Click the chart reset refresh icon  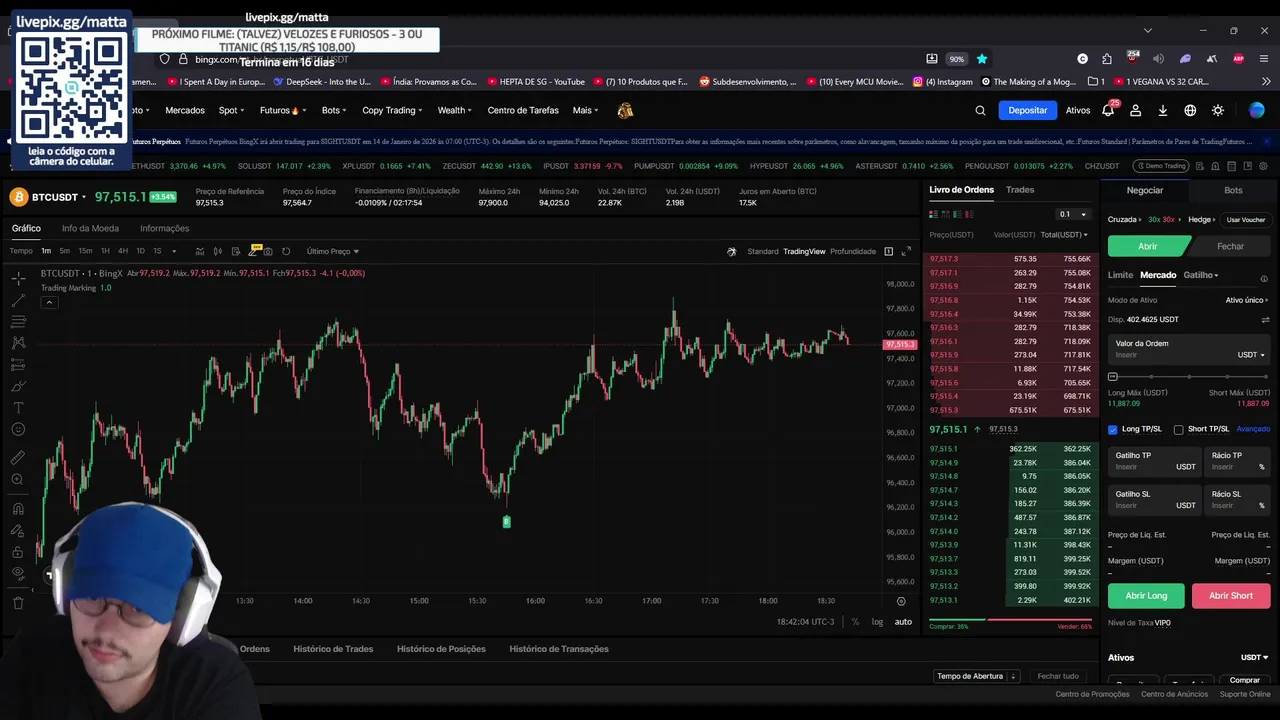[286, 251]
